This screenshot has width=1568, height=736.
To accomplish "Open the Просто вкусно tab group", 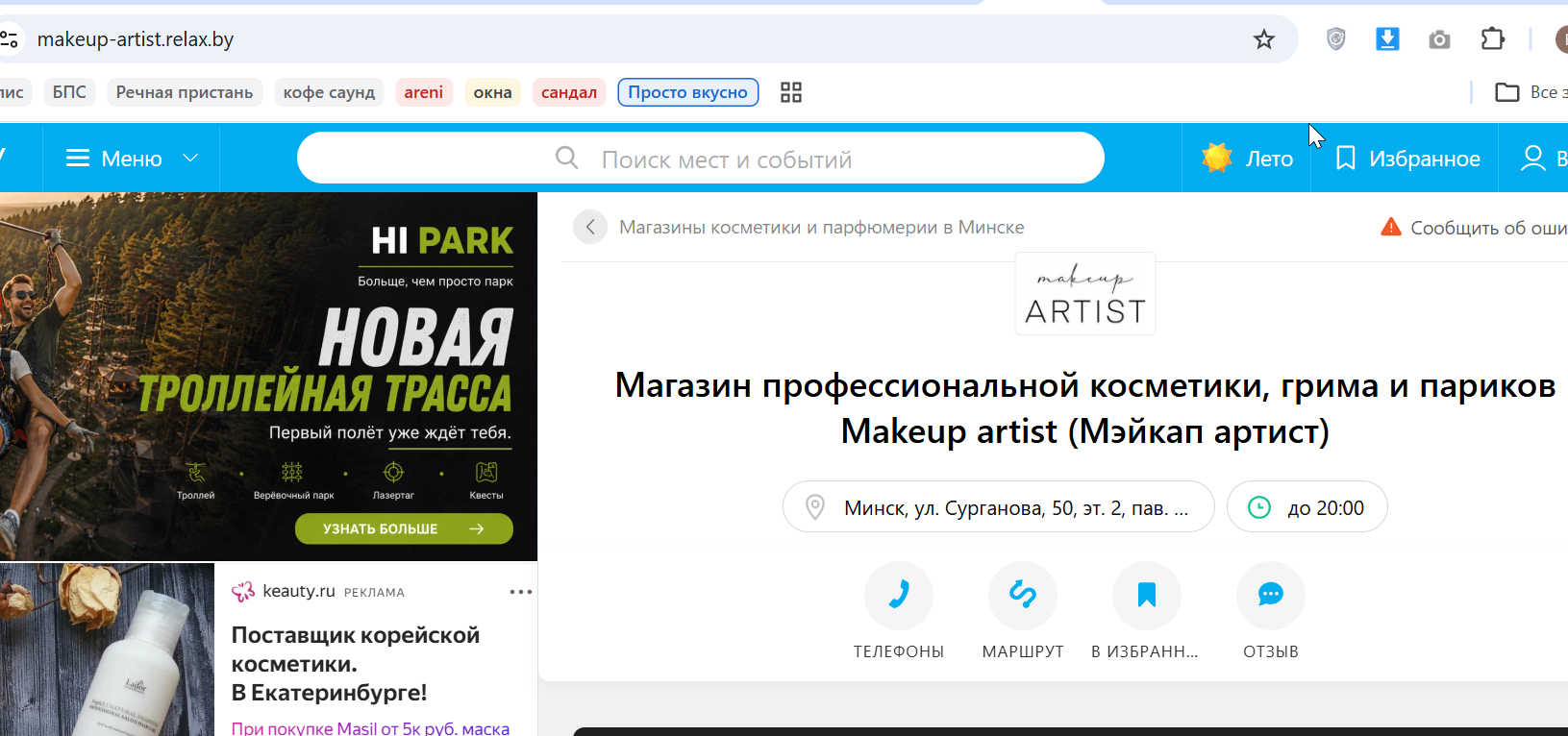I will (x=688, y=92).
